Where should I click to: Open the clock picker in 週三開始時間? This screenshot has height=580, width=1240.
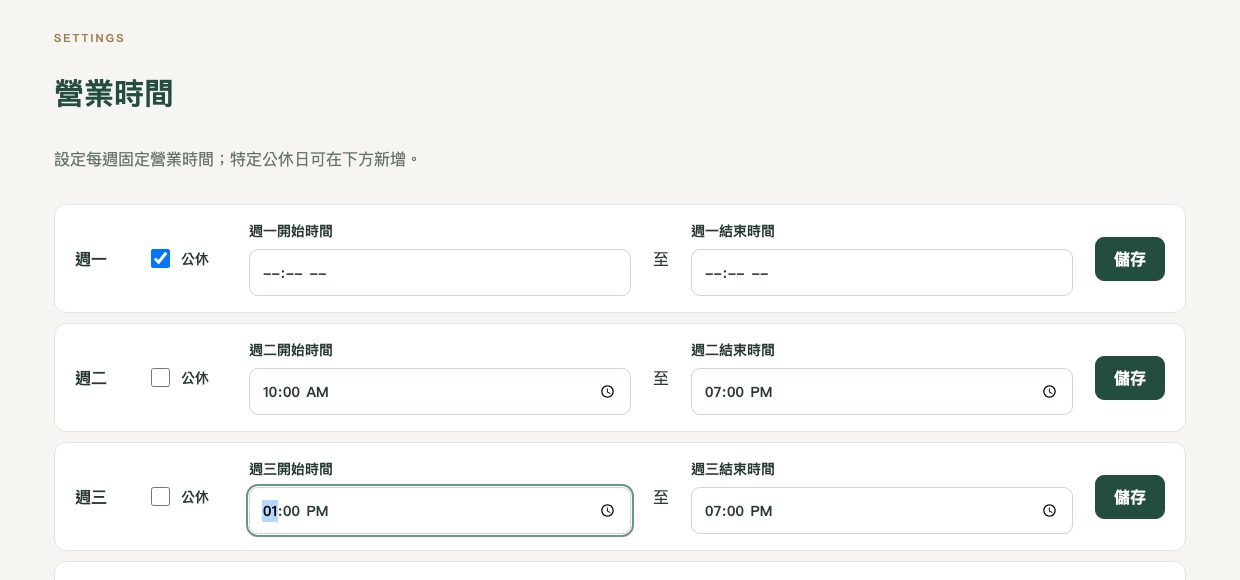(x=607, y=511)
